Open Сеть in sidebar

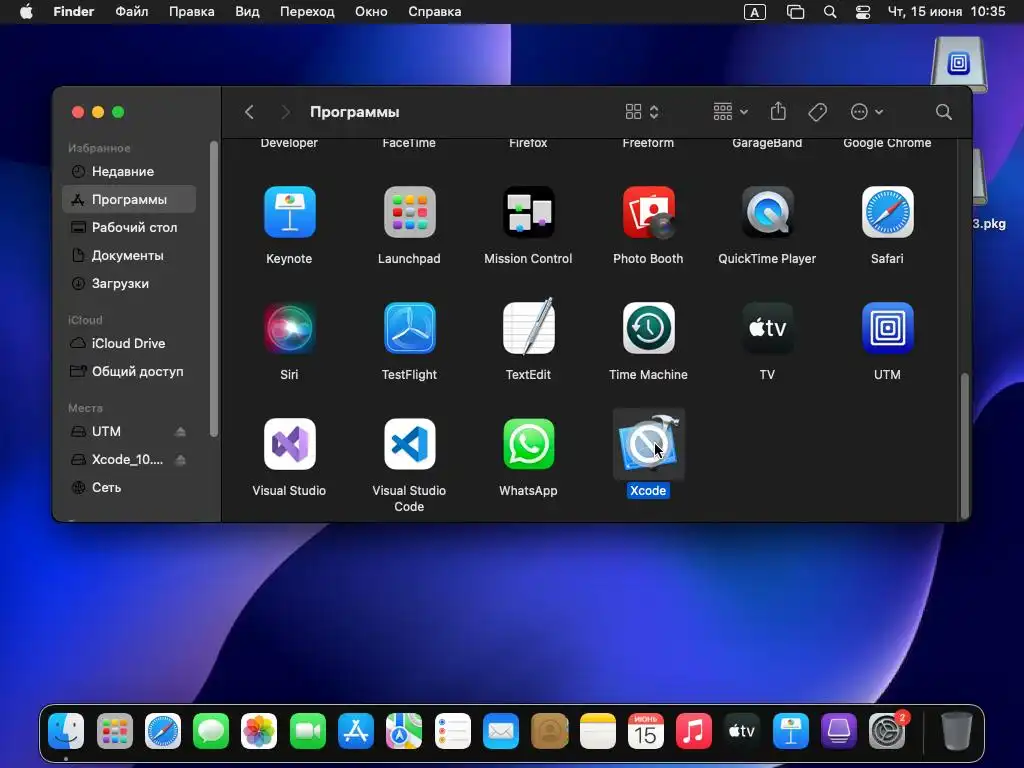point(129,487)
